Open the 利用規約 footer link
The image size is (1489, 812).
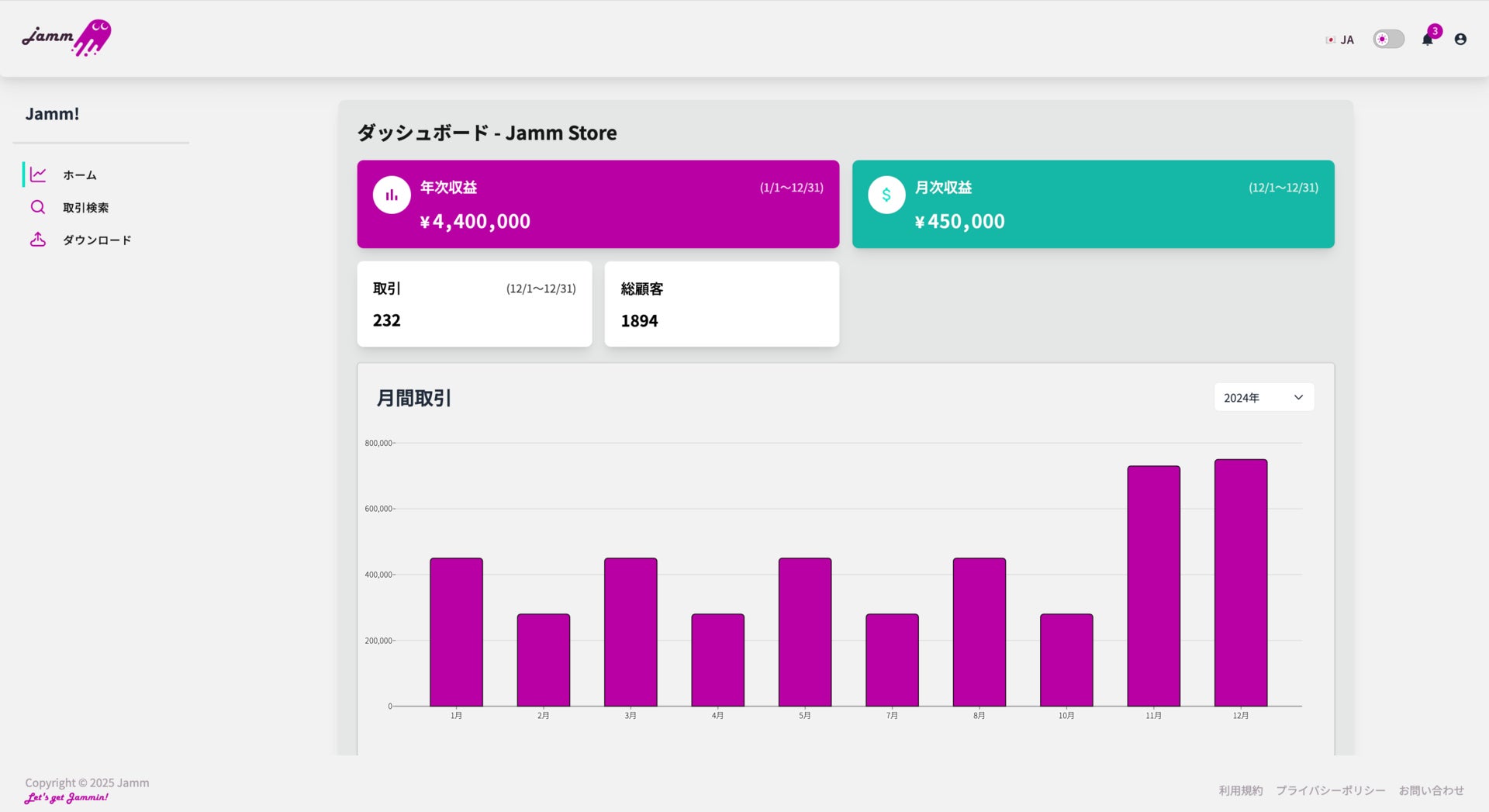point(1241,790)
